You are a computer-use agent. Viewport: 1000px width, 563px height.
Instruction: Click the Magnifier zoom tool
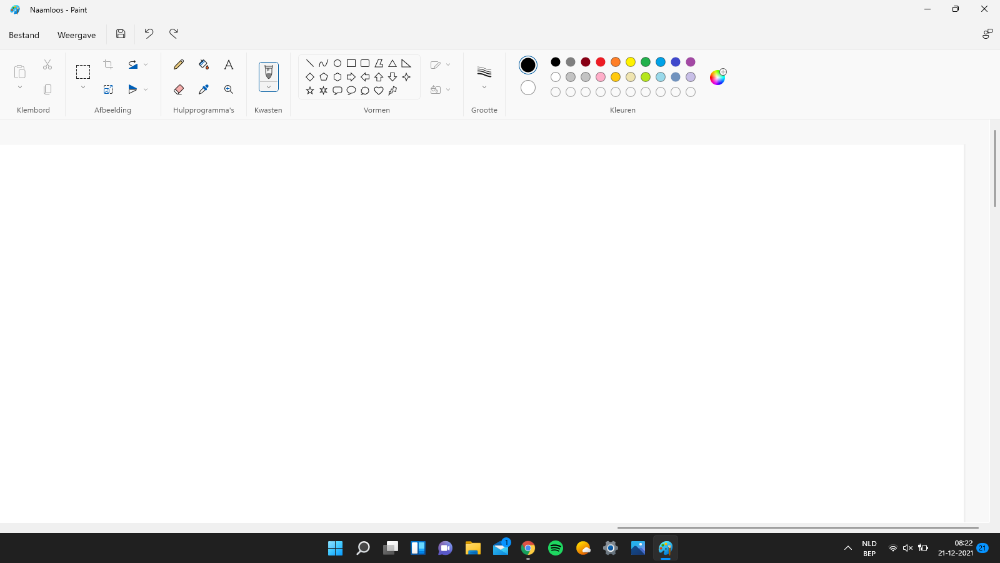click(228, 89)
